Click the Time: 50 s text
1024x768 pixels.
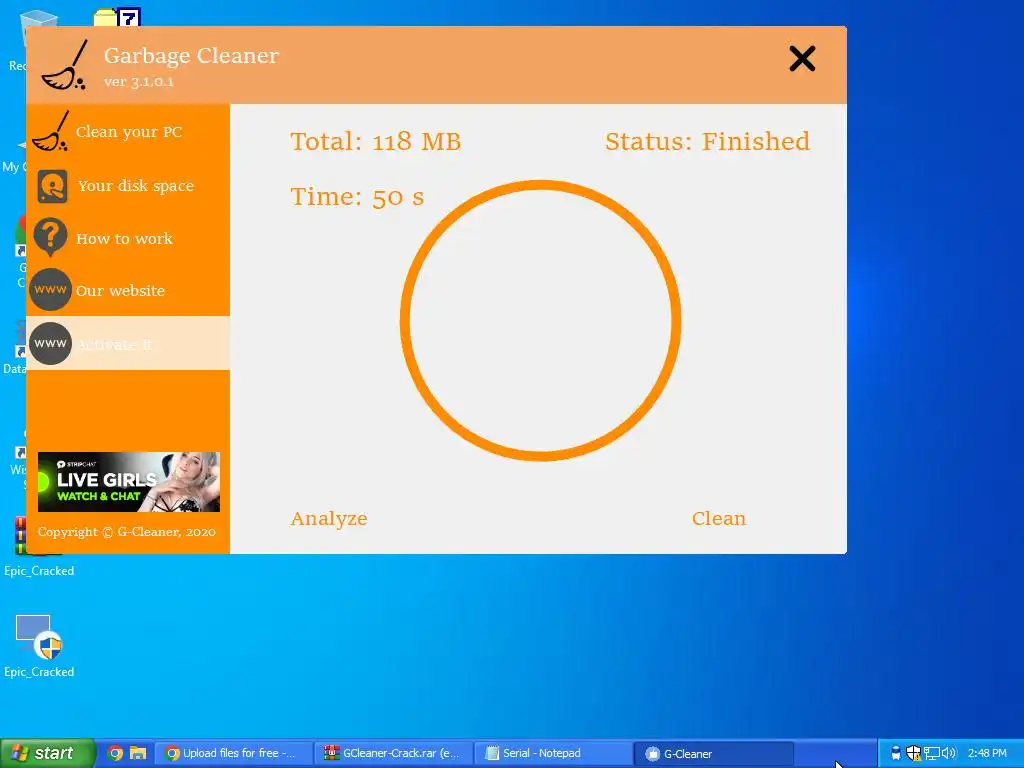(357, 197)
